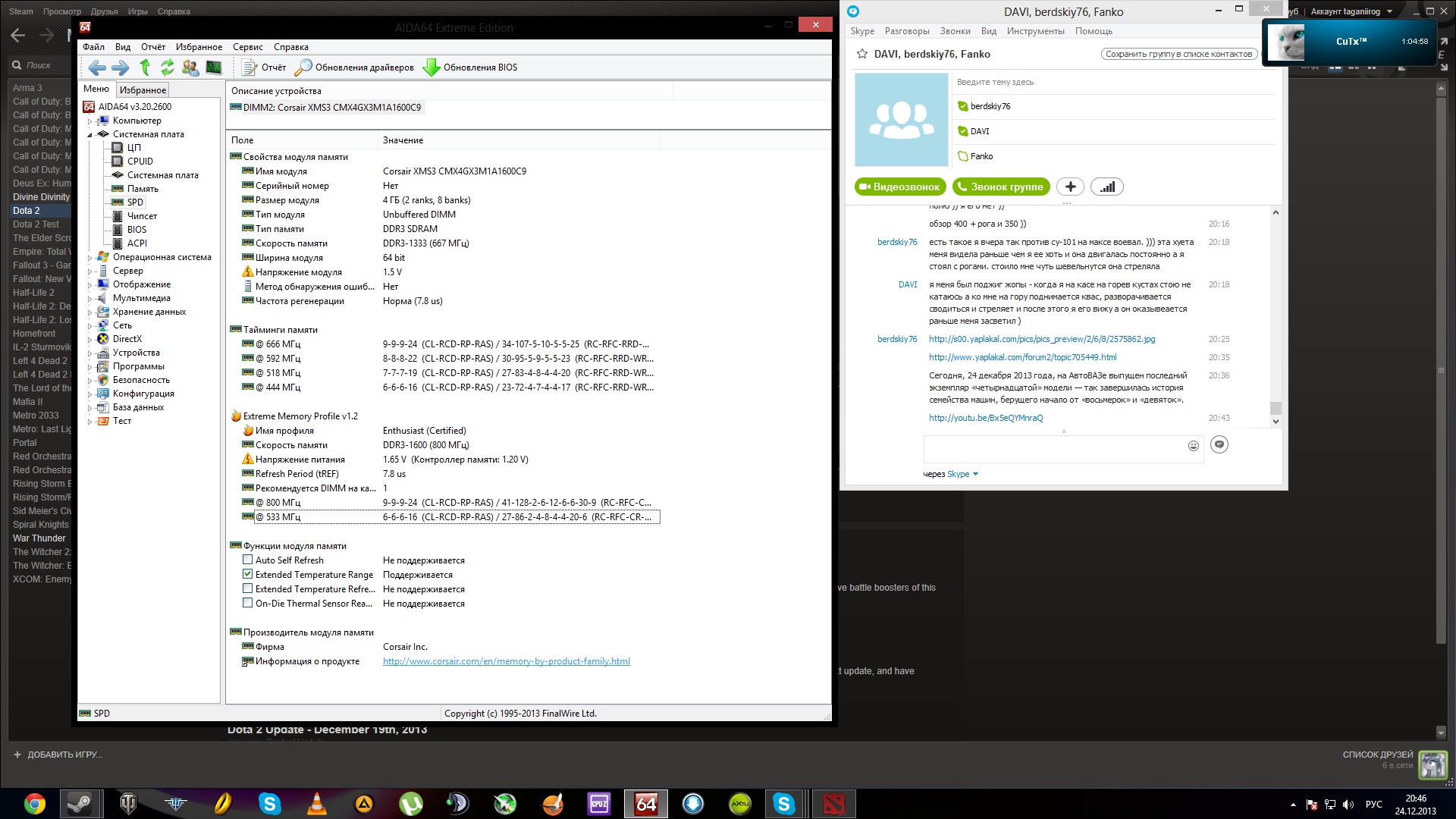Click Обновления BIOS in the toolbar

(x=470, y=67)
